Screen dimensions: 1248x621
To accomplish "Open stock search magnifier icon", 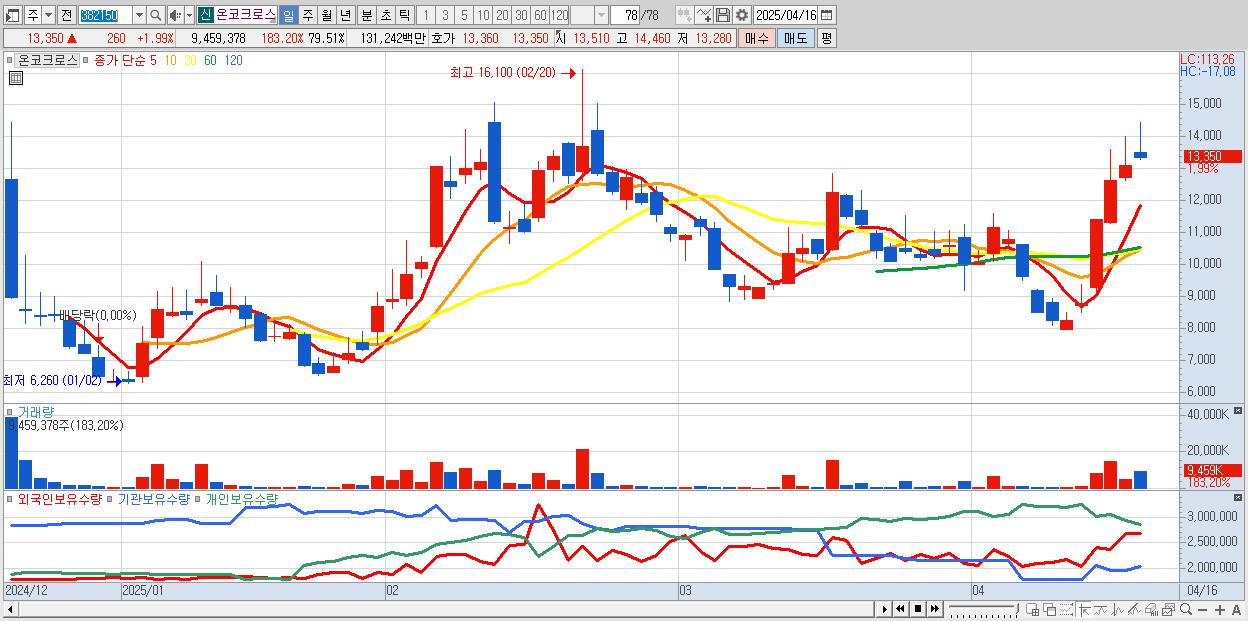I will 155,15.
